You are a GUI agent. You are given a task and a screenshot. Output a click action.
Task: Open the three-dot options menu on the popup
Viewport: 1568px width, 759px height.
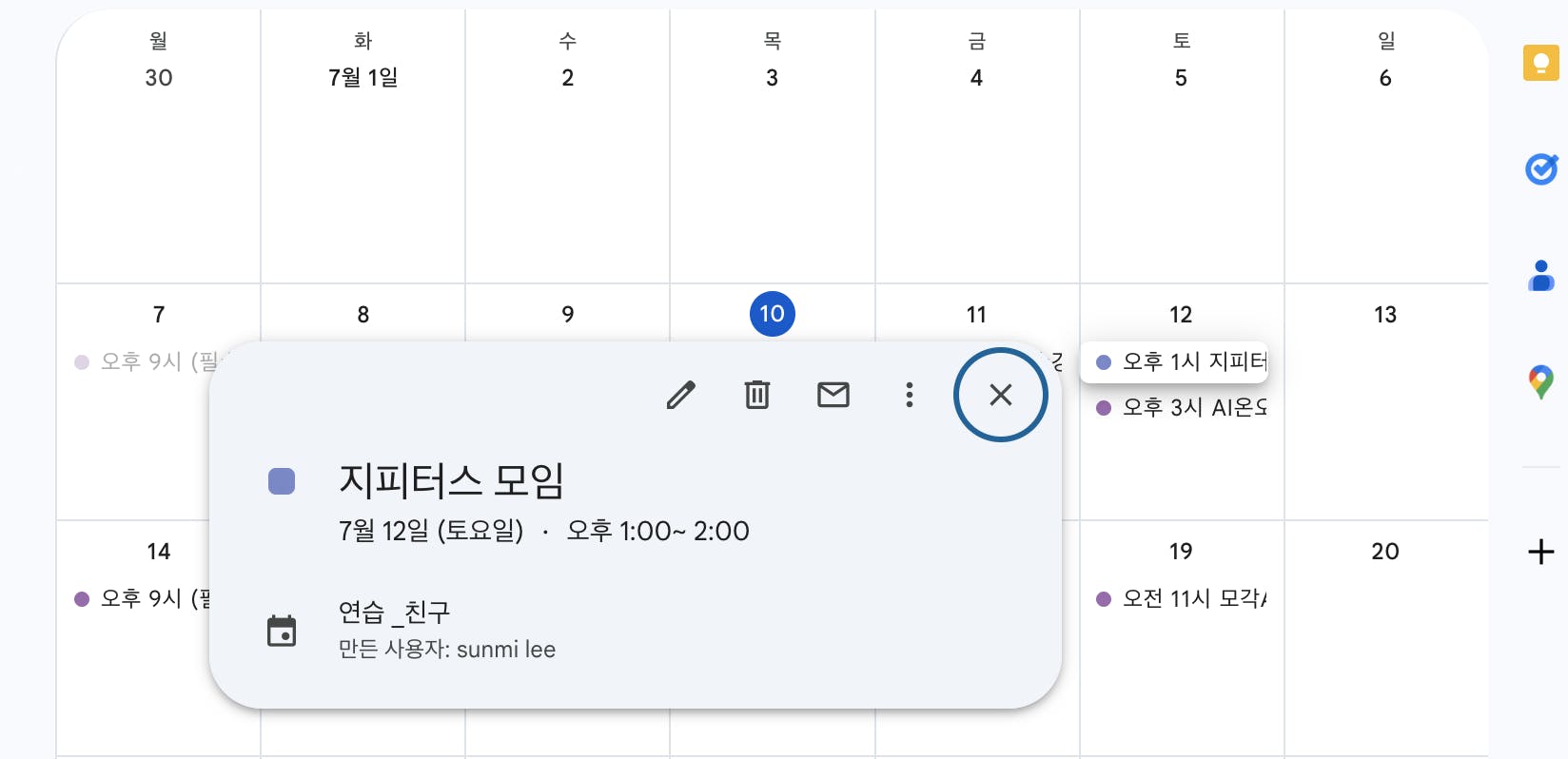click(910, 395)
